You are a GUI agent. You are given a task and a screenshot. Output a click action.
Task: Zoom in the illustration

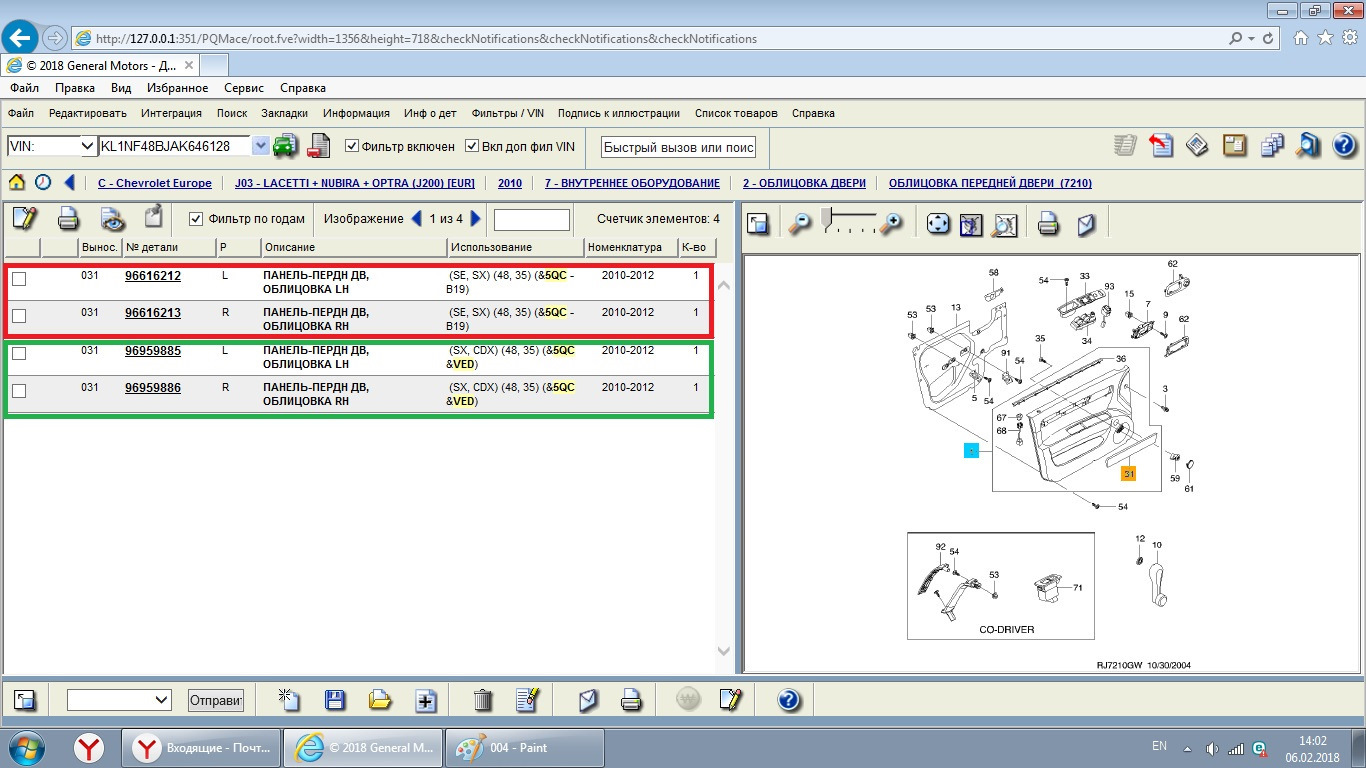coord(890,224)
